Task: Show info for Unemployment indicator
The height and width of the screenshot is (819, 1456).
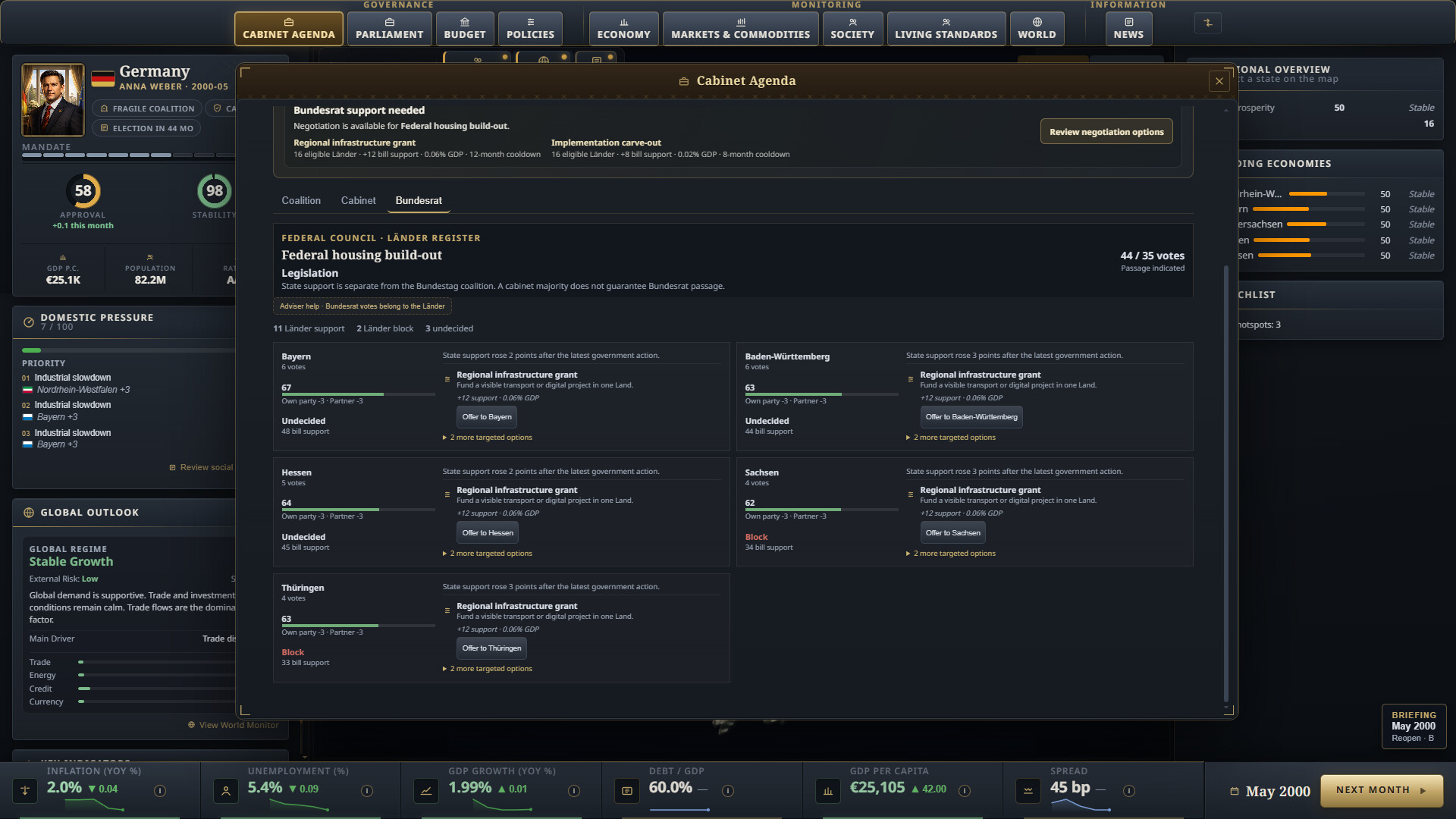Action: pyautogui.click(x=367, y=791)
